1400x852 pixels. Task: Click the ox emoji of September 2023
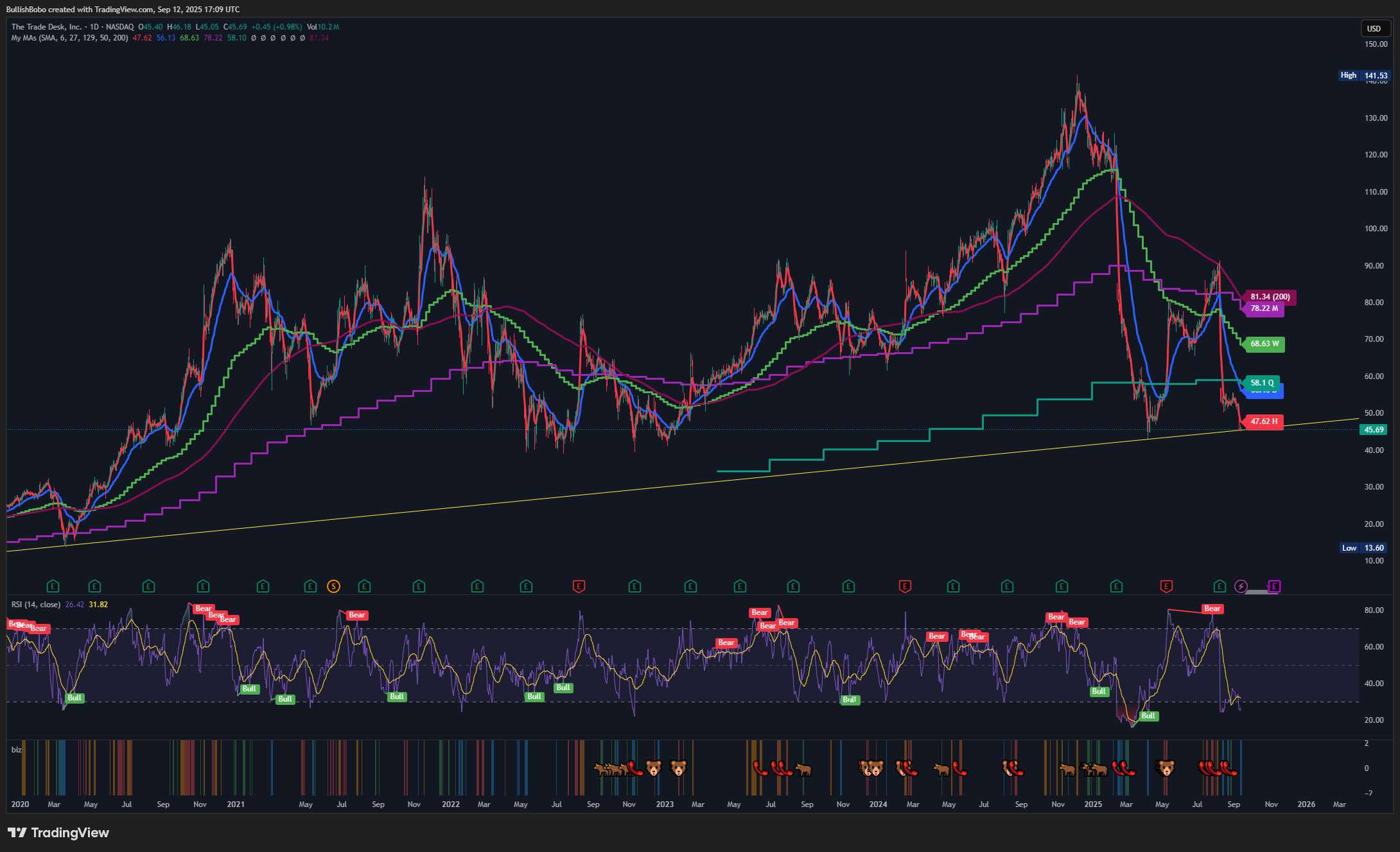click(x=803, y=768)
